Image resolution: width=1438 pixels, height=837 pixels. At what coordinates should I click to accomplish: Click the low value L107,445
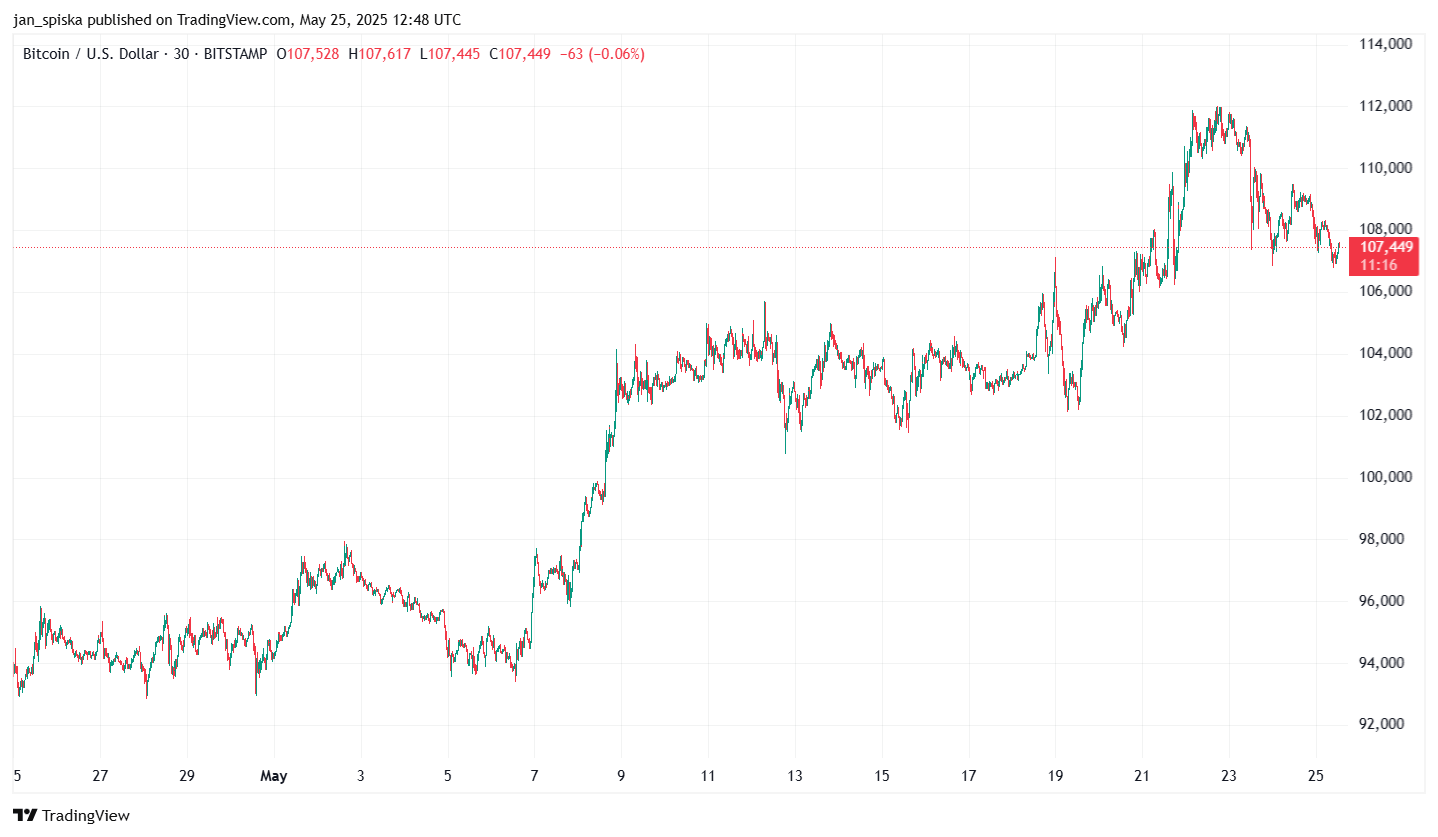coord(450,54)
